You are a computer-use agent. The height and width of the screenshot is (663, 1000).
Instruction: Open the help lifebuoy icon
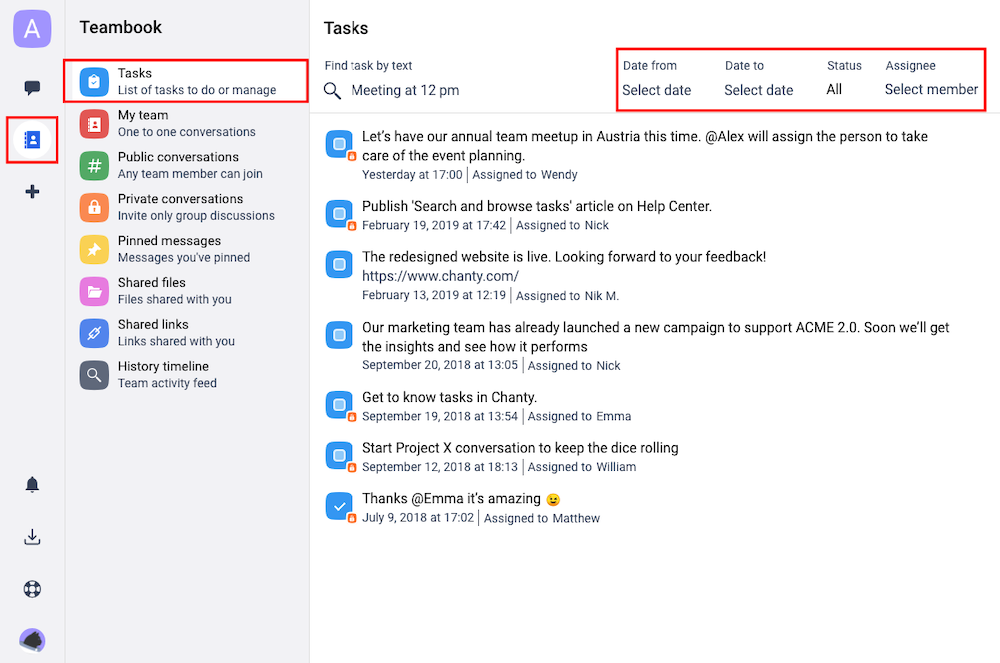(32, 589)
